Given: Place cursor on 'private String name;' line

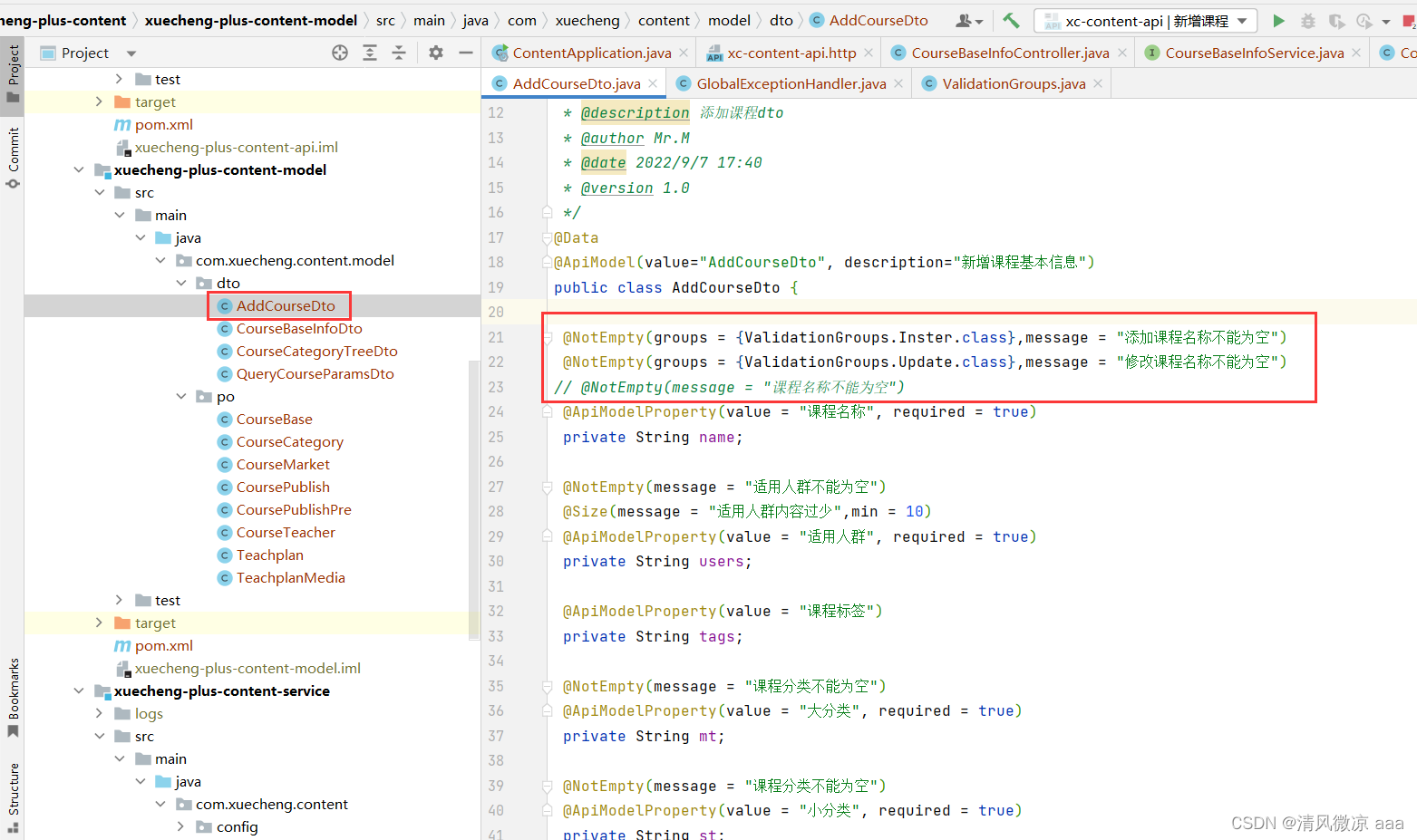Looking at the screenshot, I should click(653, 437).
